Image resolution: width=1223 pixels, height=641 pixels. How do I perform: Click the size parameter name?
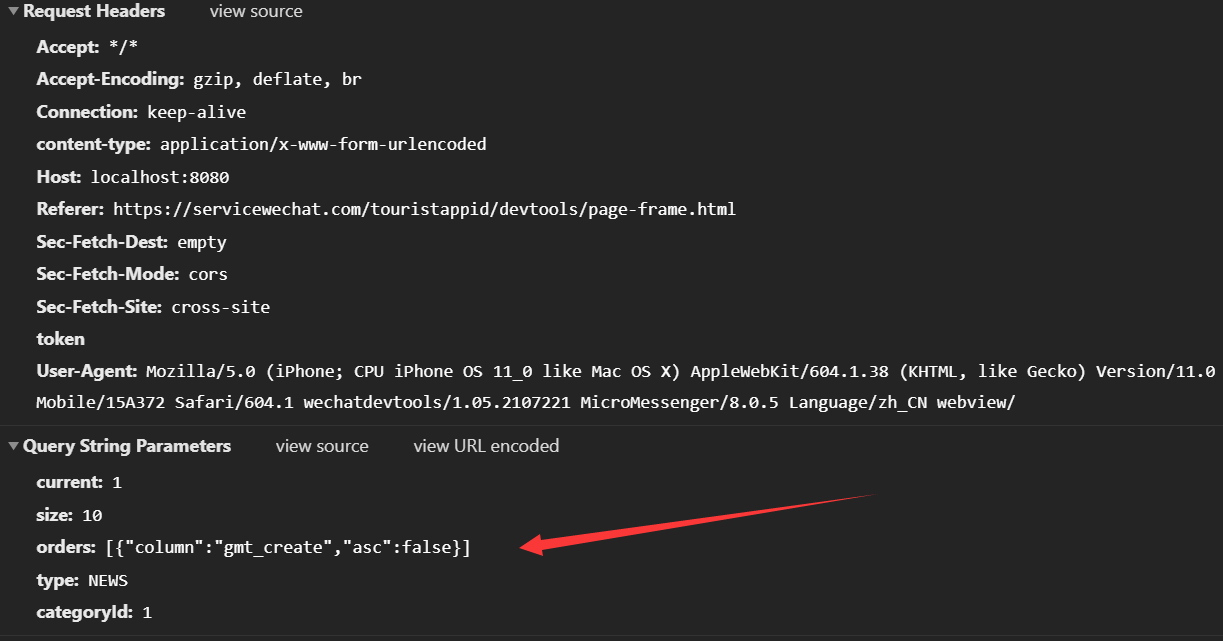[x=54, y=515]
